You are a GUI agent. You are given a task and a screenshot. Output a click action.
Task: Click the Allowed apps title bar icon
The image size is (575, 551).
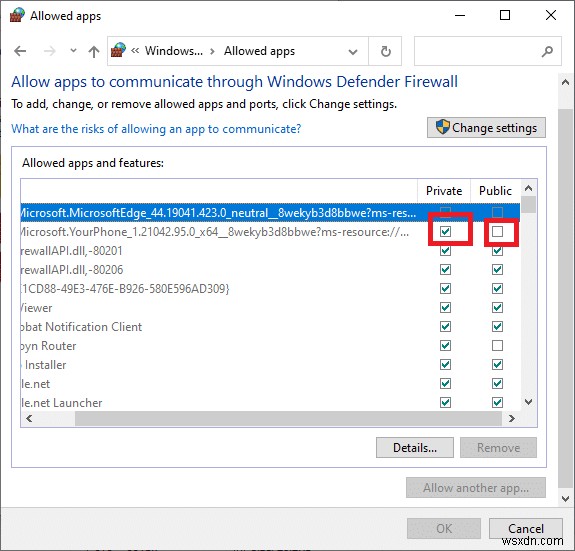(17, 15)
